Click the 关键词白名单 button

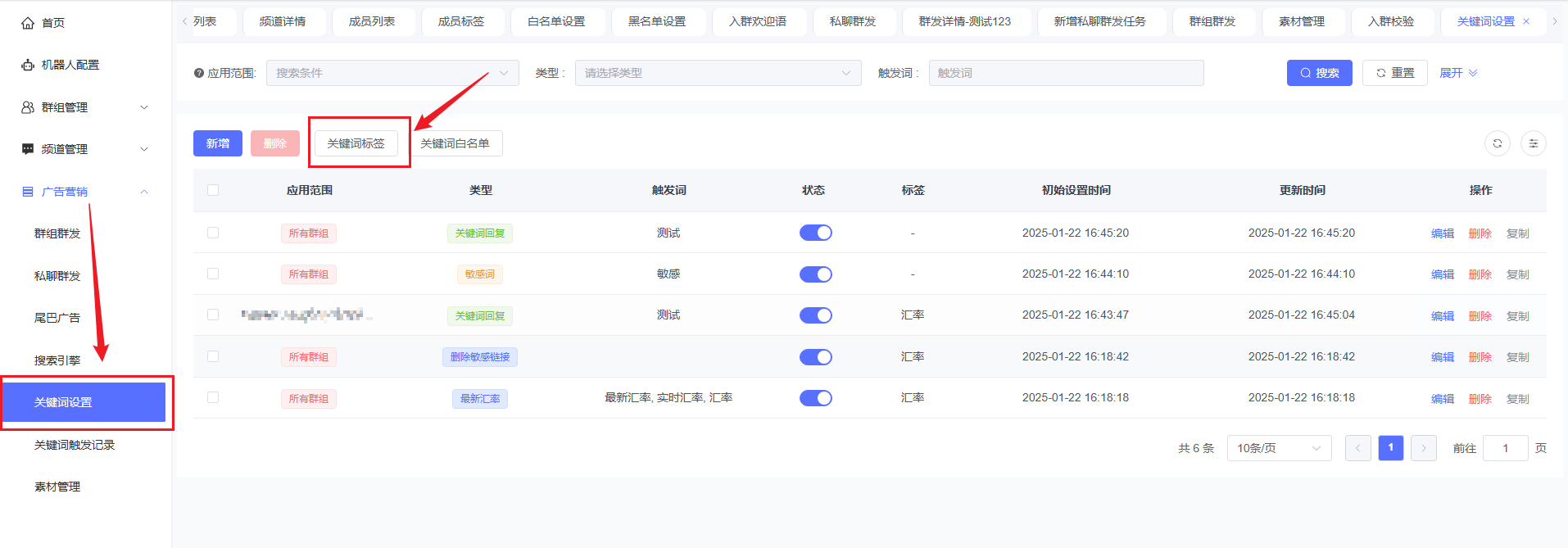tap(455, 143)
